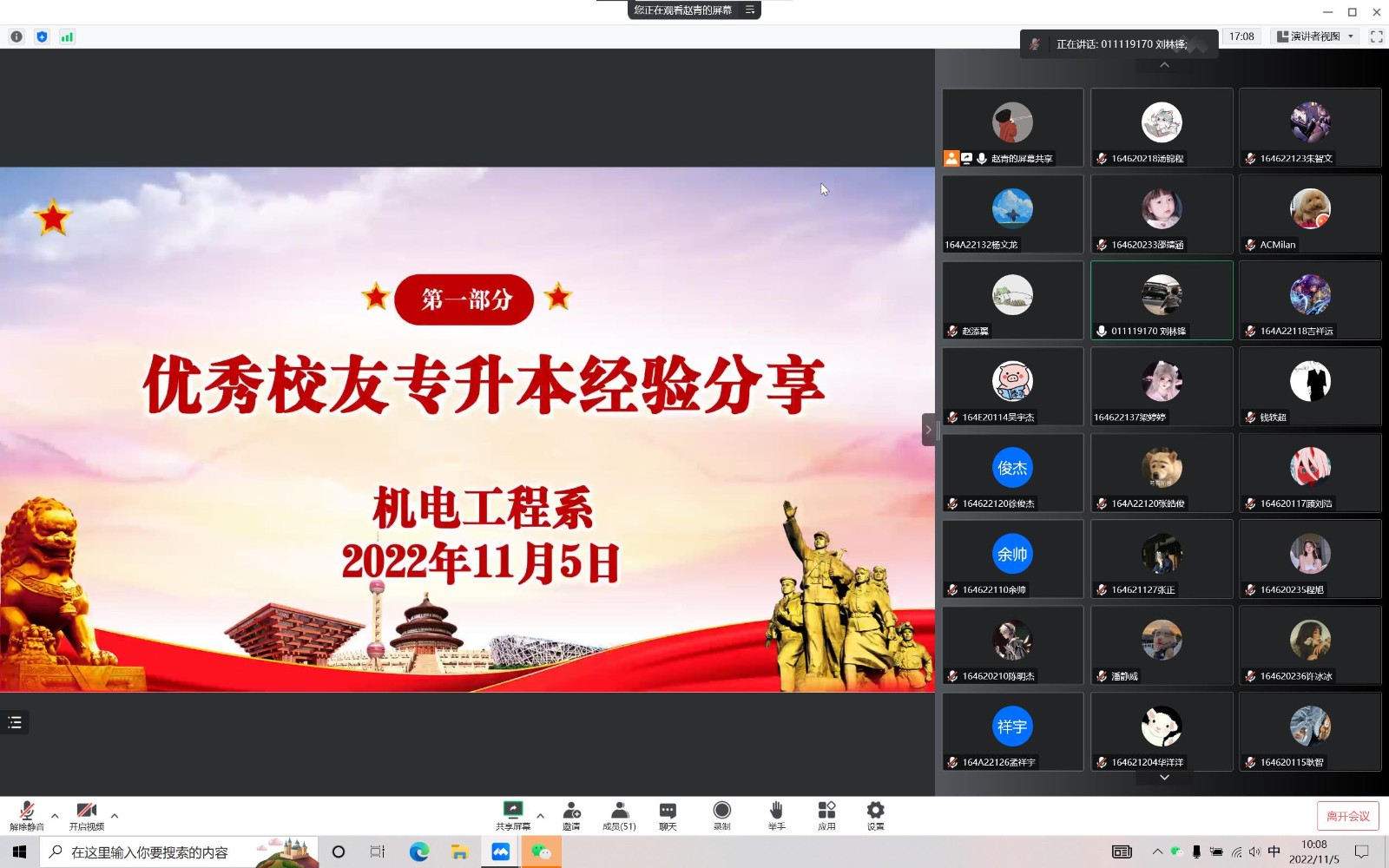This screenshot has width=1389, height=868.
Task: Click the blue security shield icon
Action: [x=42, y=36]
